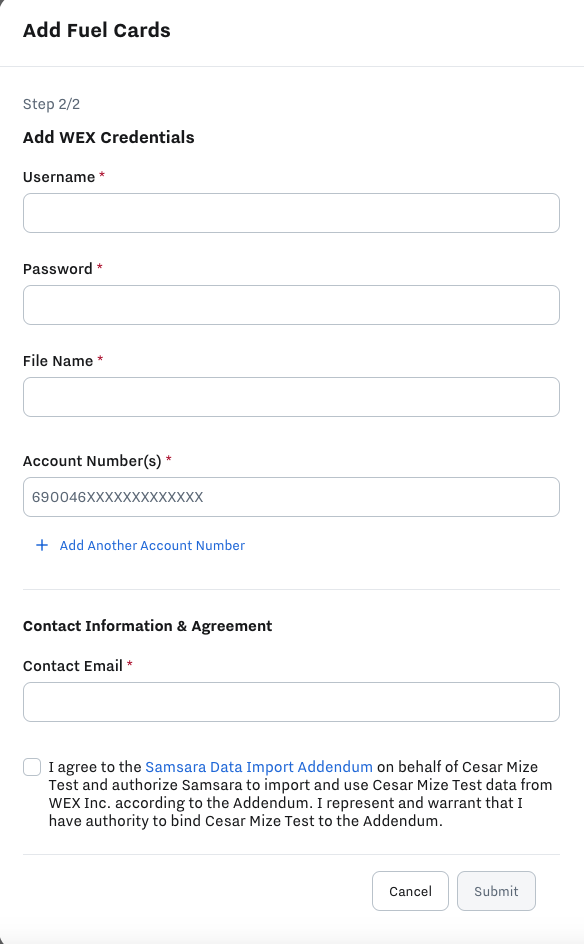Focus the Password input field
This screenshot has width=584, height=944.
pyautogui.click(x=291, y=305)
